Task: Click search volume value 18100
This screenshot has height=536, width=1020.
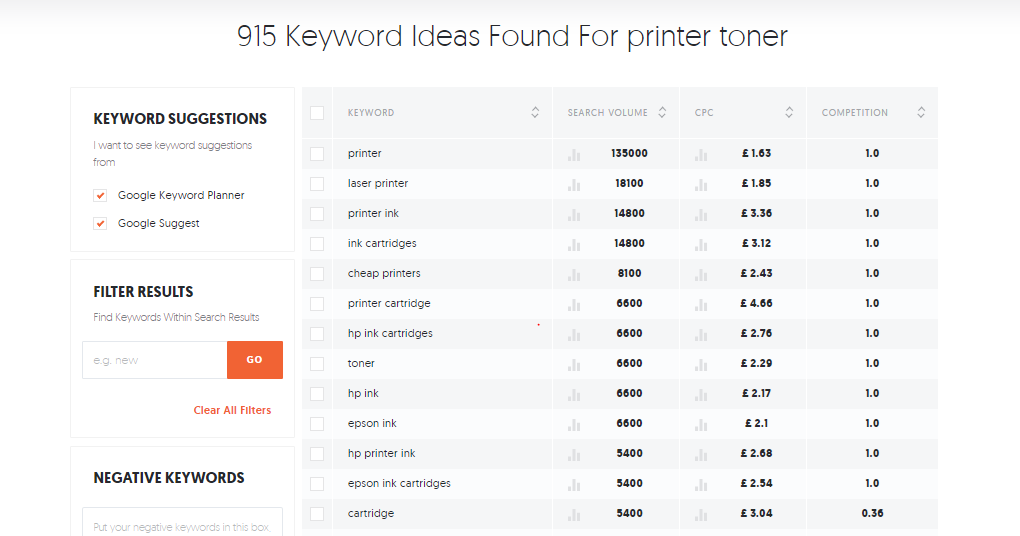Action: click(629, 183)
